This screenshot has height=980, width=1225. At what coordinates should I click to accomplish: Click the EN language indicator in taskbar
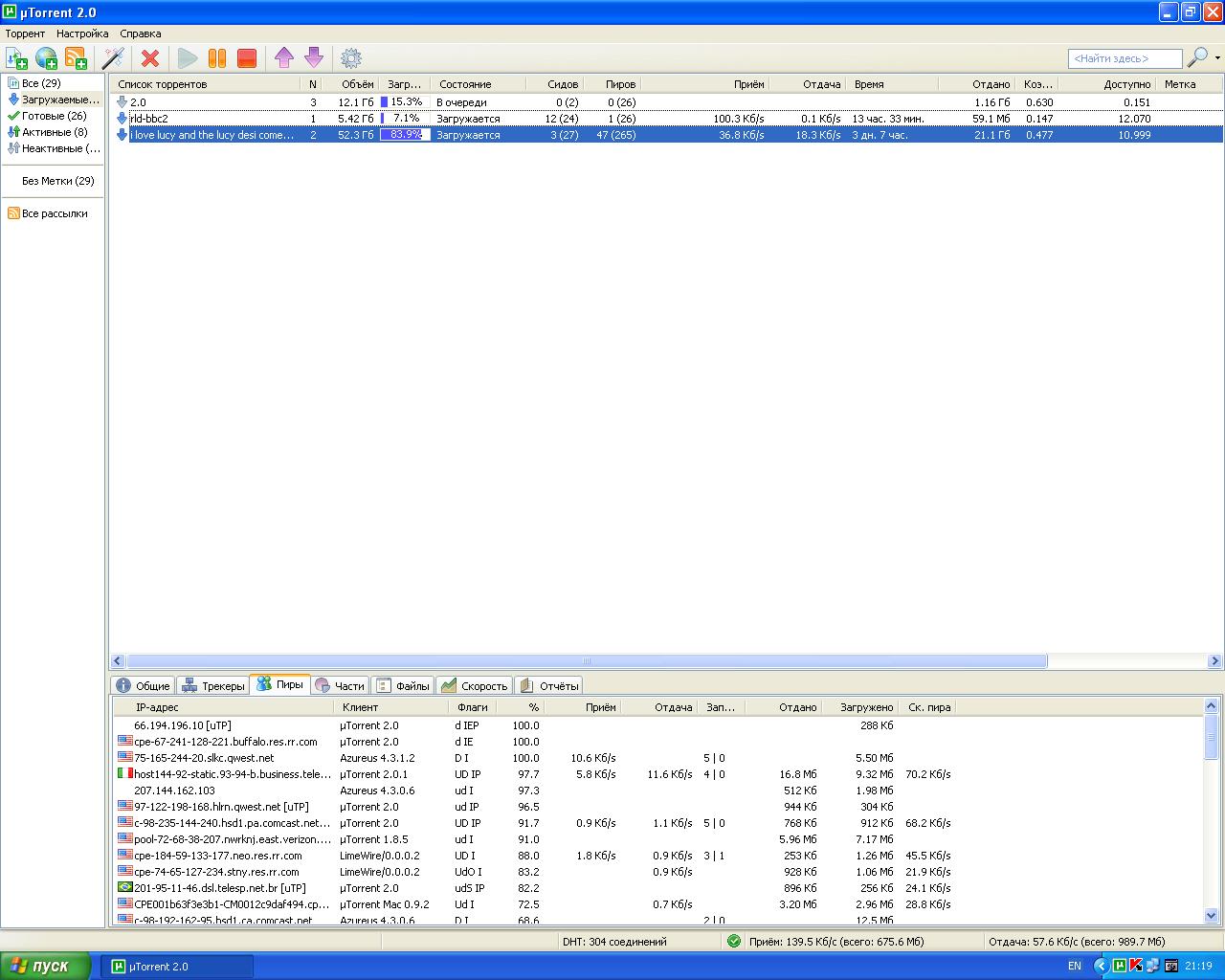pyautogui.click(x=1074, y=966)
